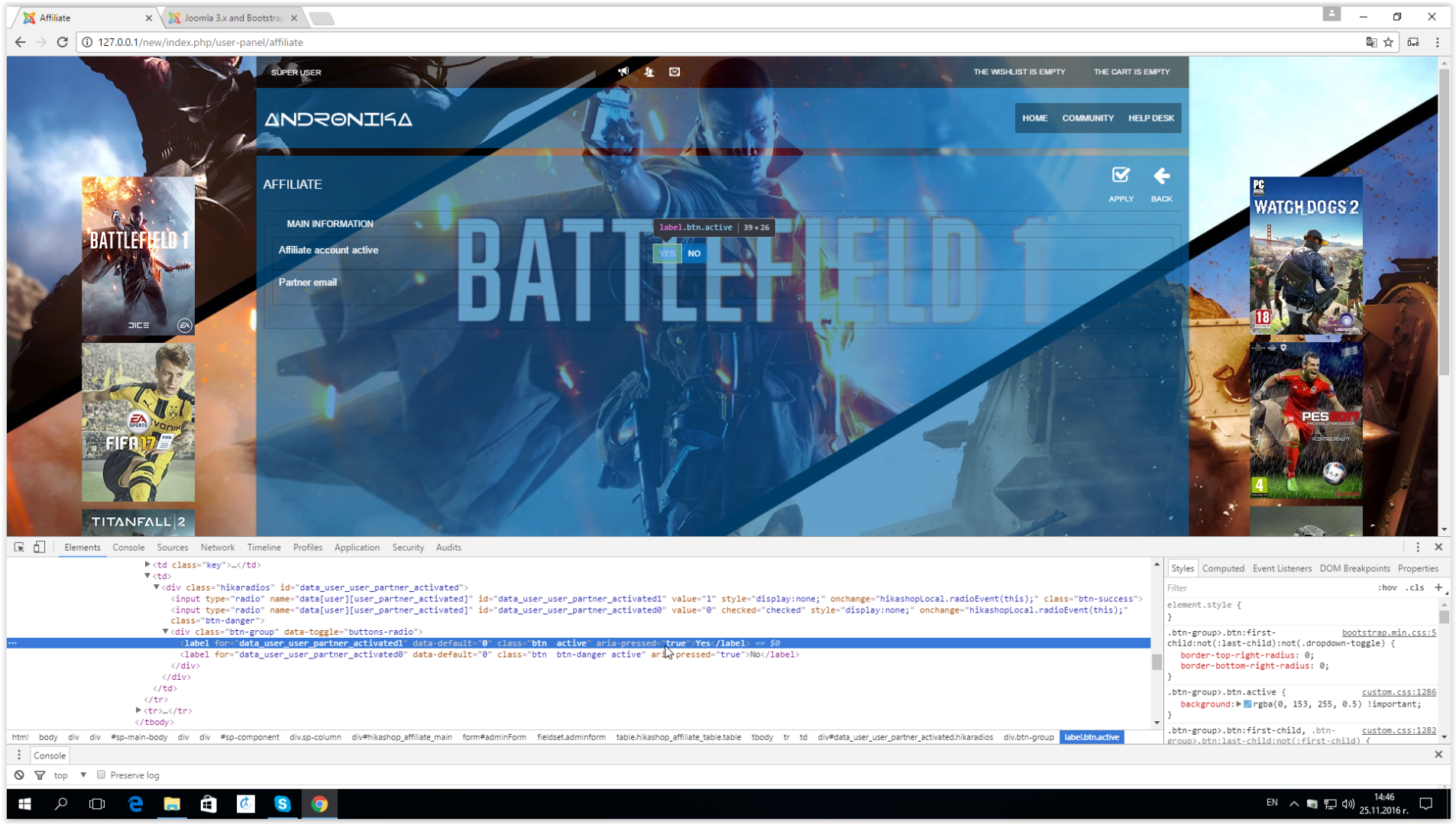Open the Windows Start menu

coord(24,804)
